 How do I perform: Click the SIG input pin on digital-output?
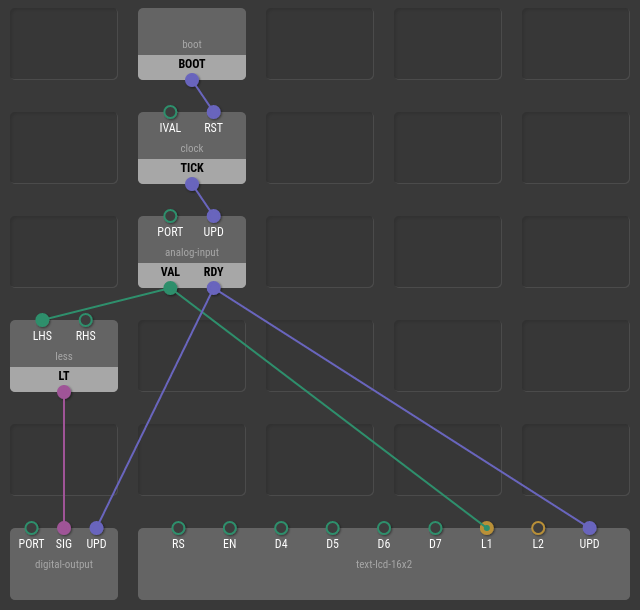(64, 528)
